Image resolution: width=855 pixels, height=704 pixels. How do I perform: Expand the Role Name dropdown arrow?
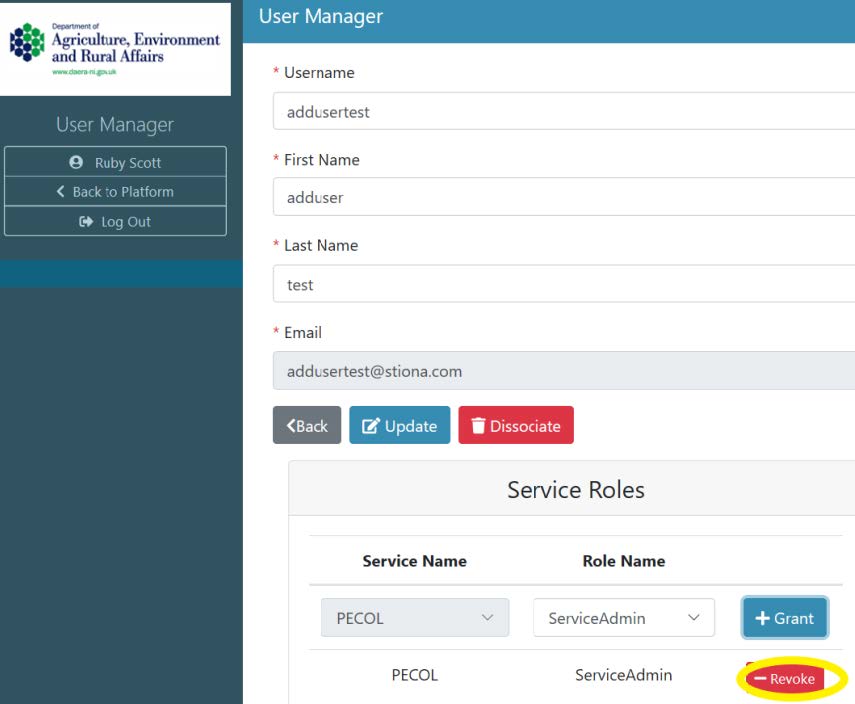(x=695, y=618)
